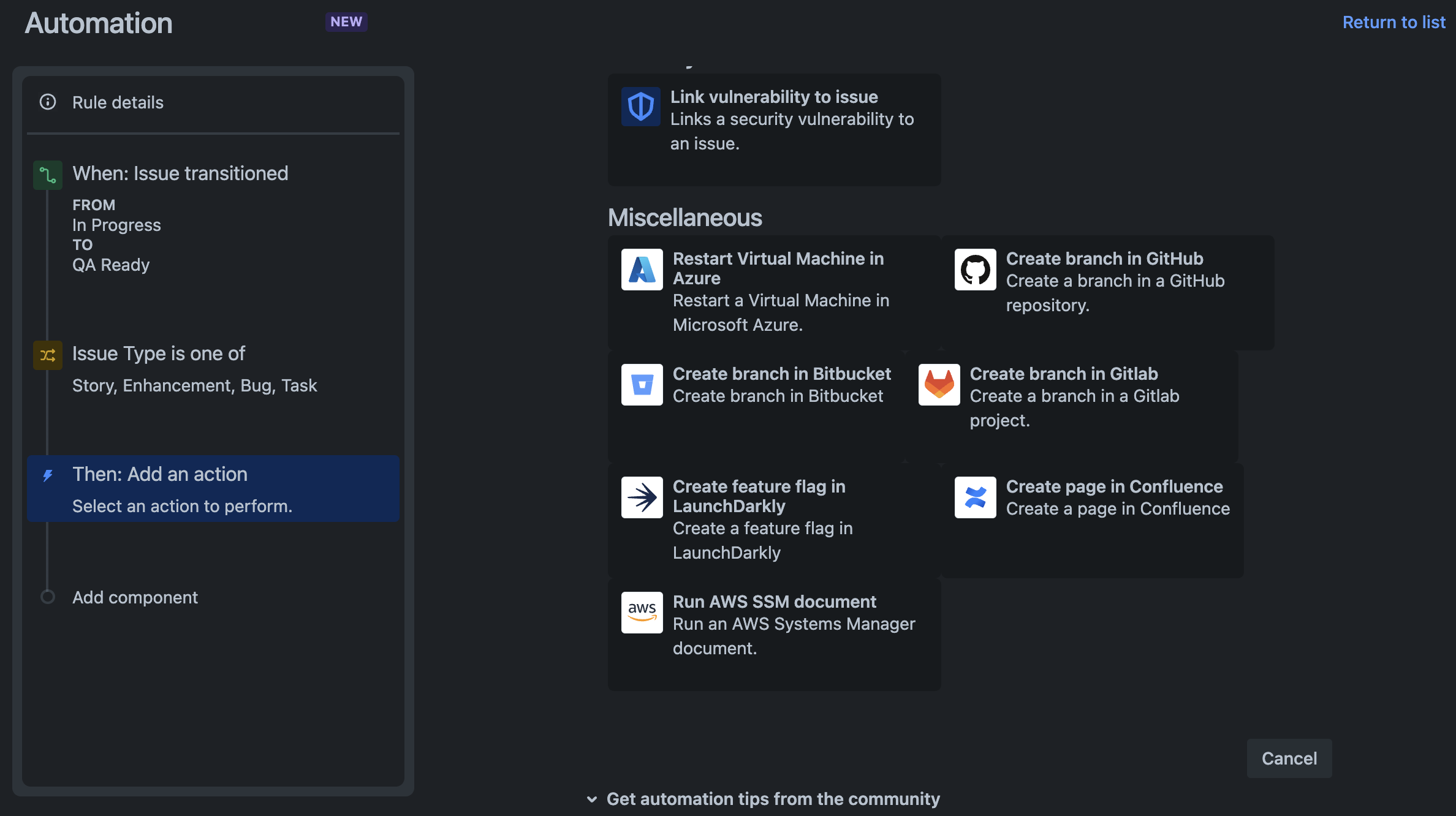Collapse the community tips chevron
The height and width of the screenshot is (816, 1456).
click(592, 799)
